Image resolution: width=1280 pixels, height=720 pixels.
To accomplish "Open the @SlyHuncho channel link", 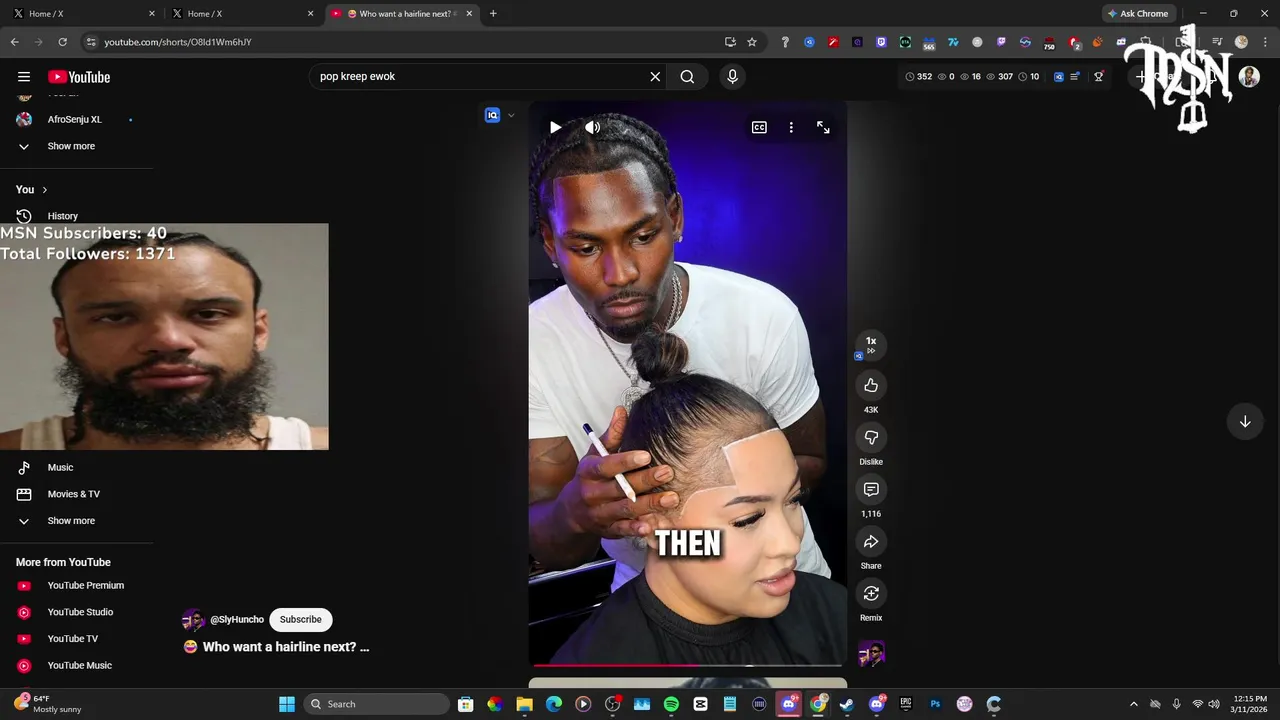I will tap(237, 620).
